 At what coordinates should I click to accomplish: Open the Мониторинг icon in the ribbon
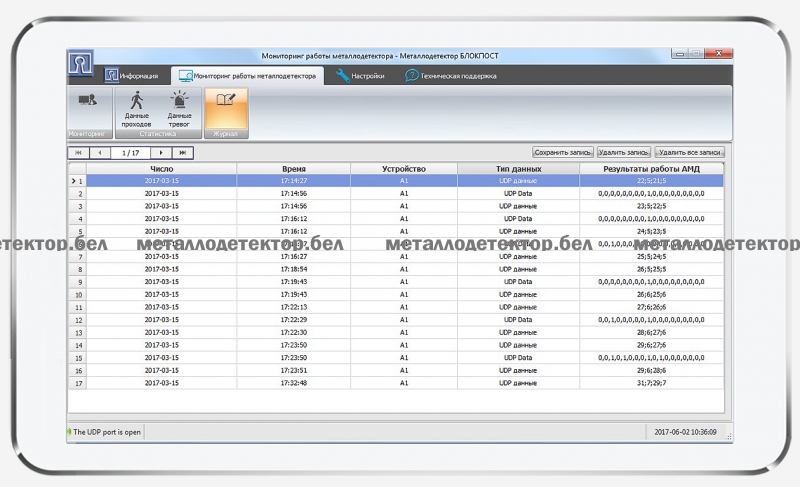click(86, 100)
